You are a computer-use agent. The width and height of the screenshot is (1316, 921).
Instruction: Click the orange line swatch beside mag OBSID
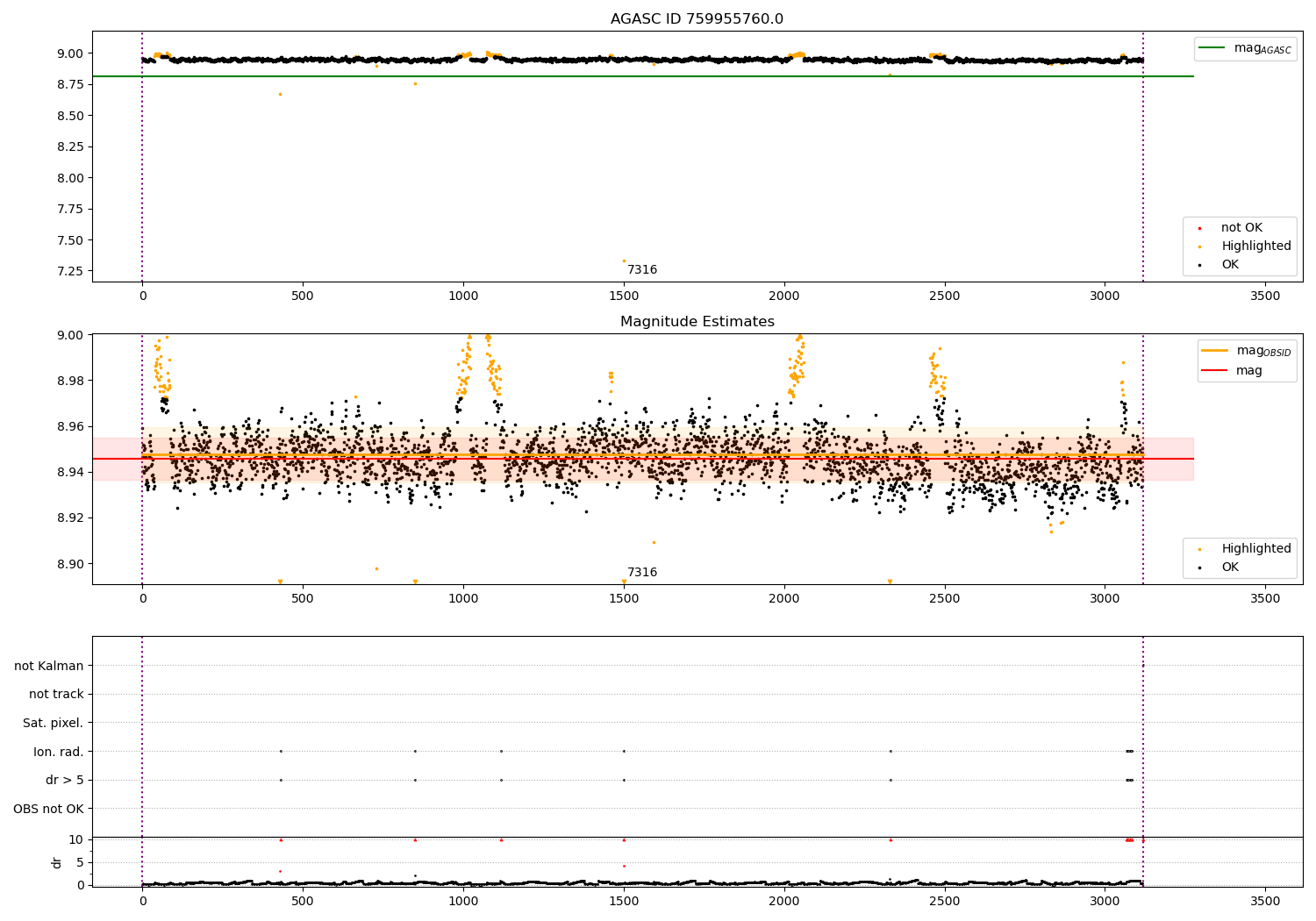(1215, 351)
